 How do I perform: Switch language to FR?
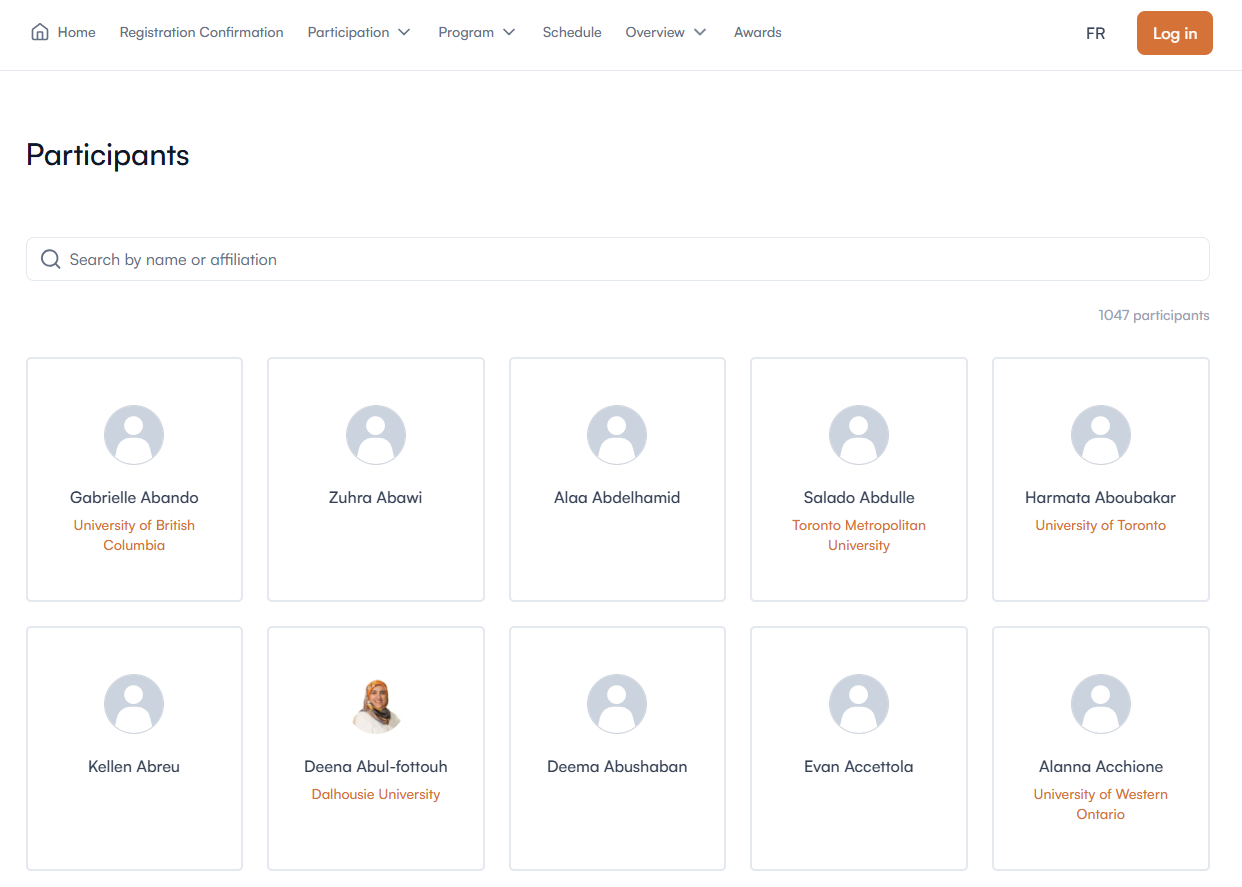tap(1095, 33)
